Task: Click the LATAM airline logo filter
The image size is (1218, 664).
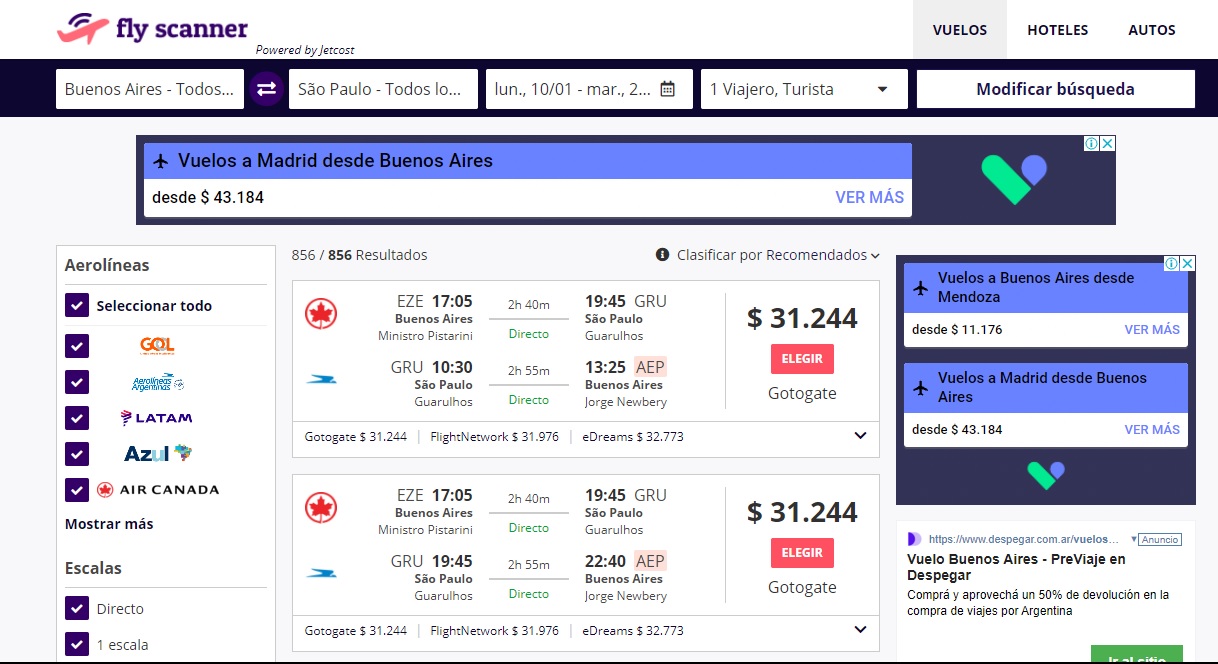Action: click(x=156, y=418)
